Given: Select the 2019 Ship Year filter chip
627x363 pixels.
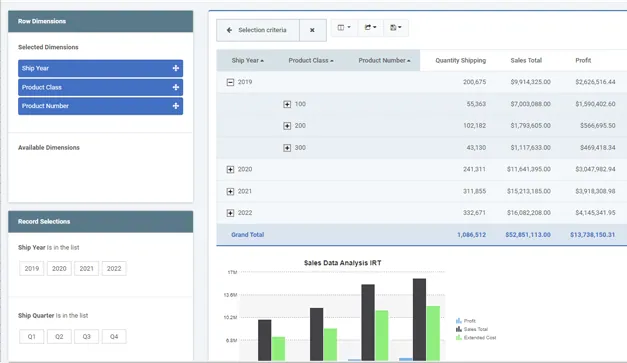Looking at the screenshot, I should click(x=32, y=269).
